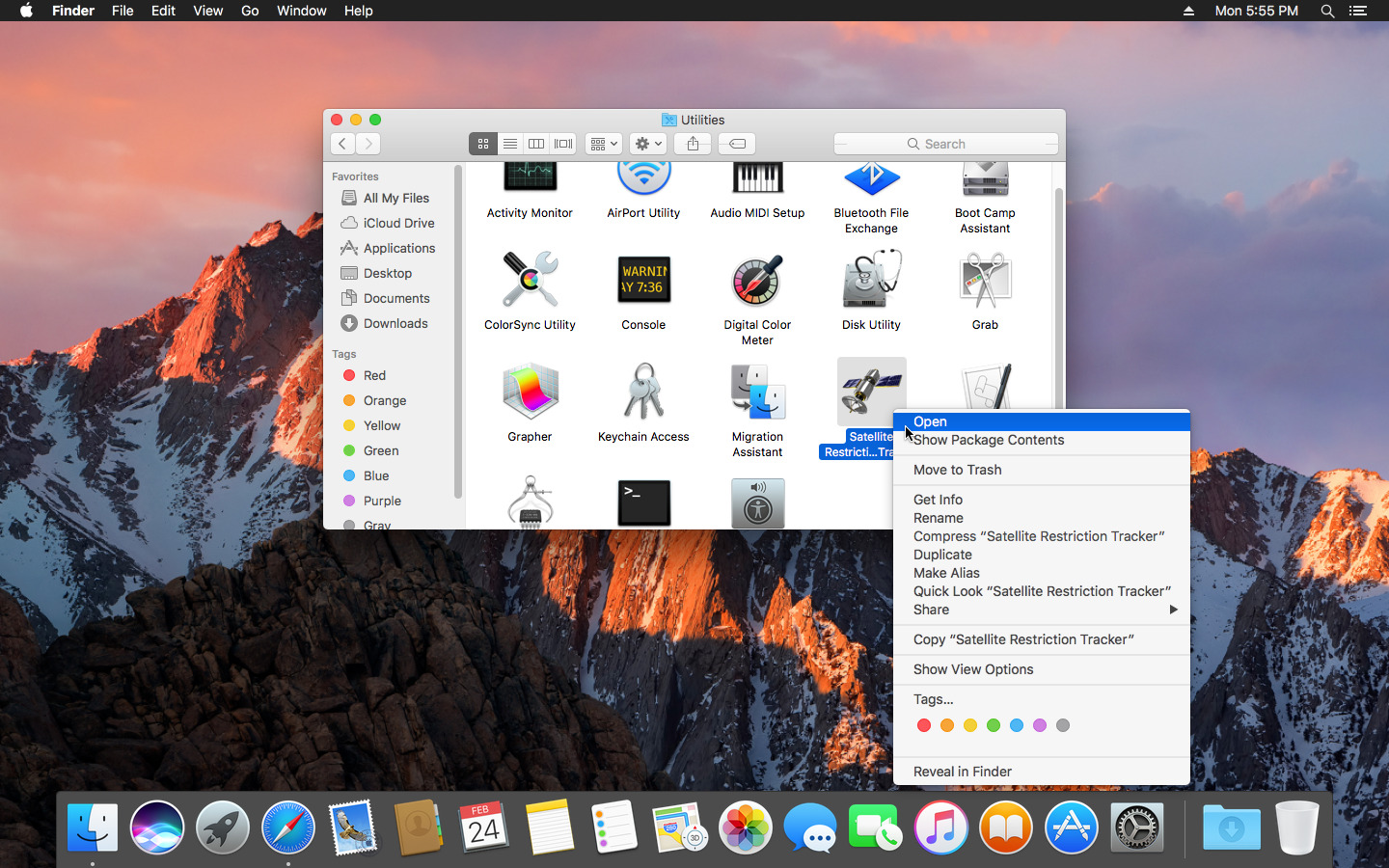The width and height of the screenshot is (1389, 868).
Task: Select Get Info in context menu
Action: 938,500
